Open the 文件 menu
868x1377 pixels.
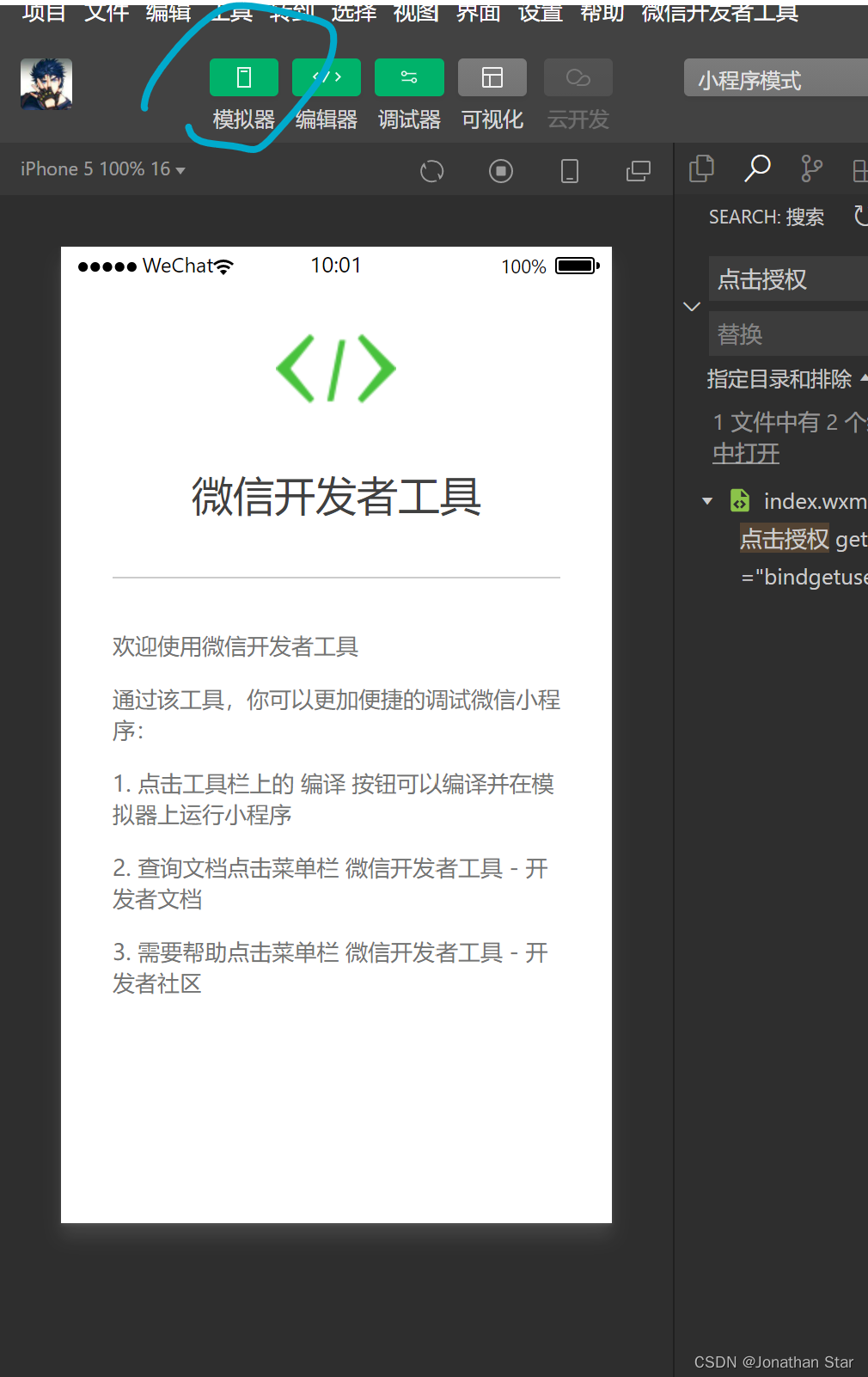[x=107, y=12]
